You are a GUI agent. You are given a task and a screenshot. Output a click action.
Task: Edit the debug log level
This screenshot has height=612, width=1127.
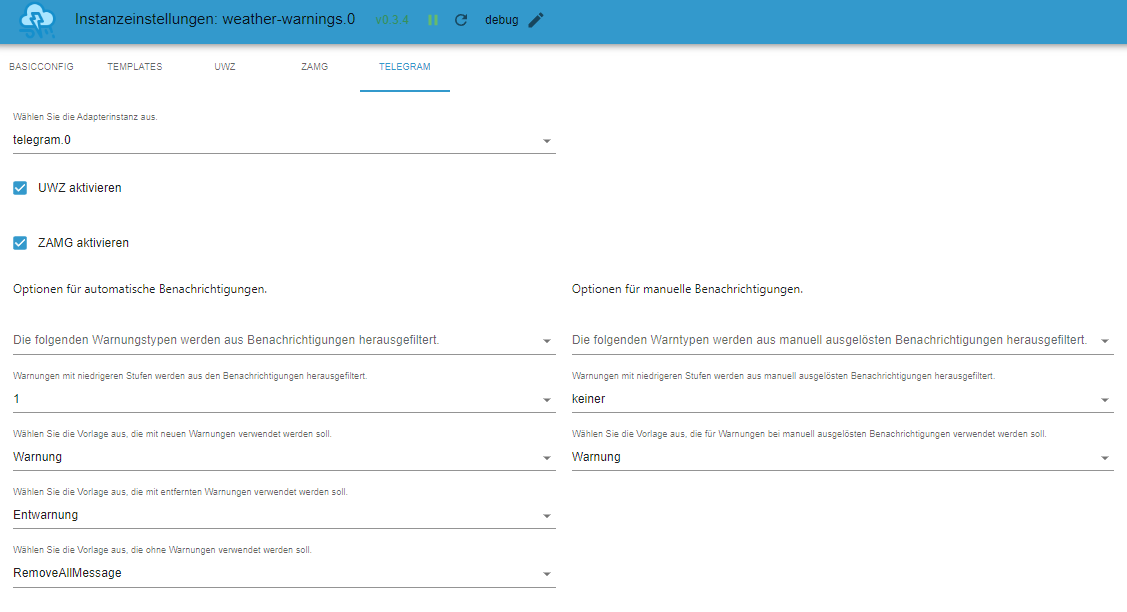(536, 20)
